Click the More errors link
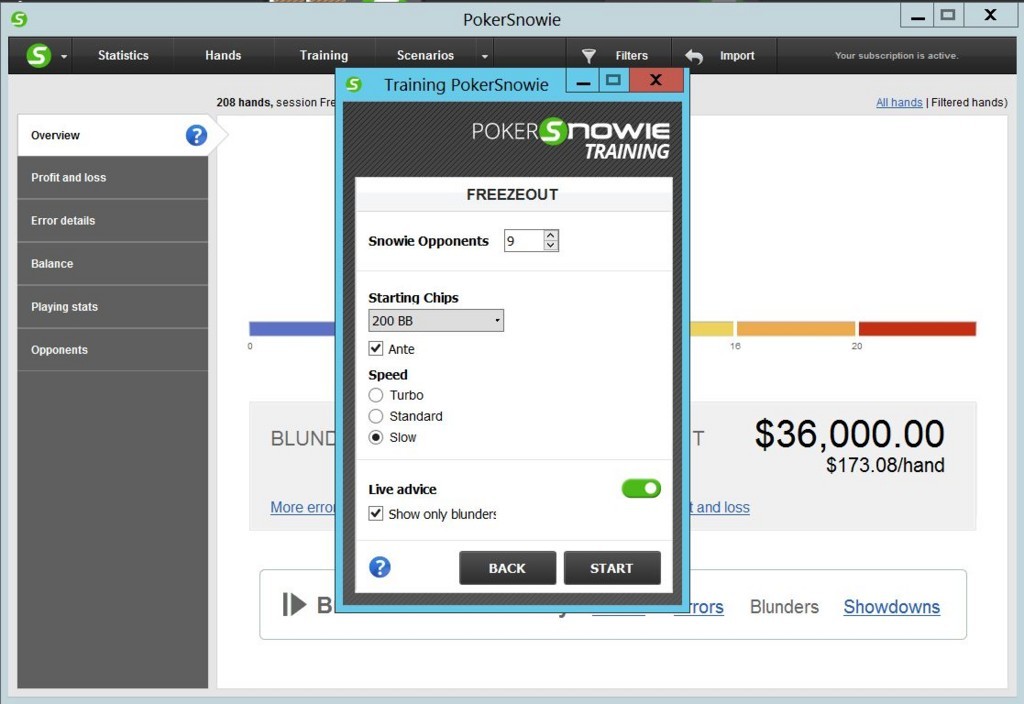 pos(303,507)
